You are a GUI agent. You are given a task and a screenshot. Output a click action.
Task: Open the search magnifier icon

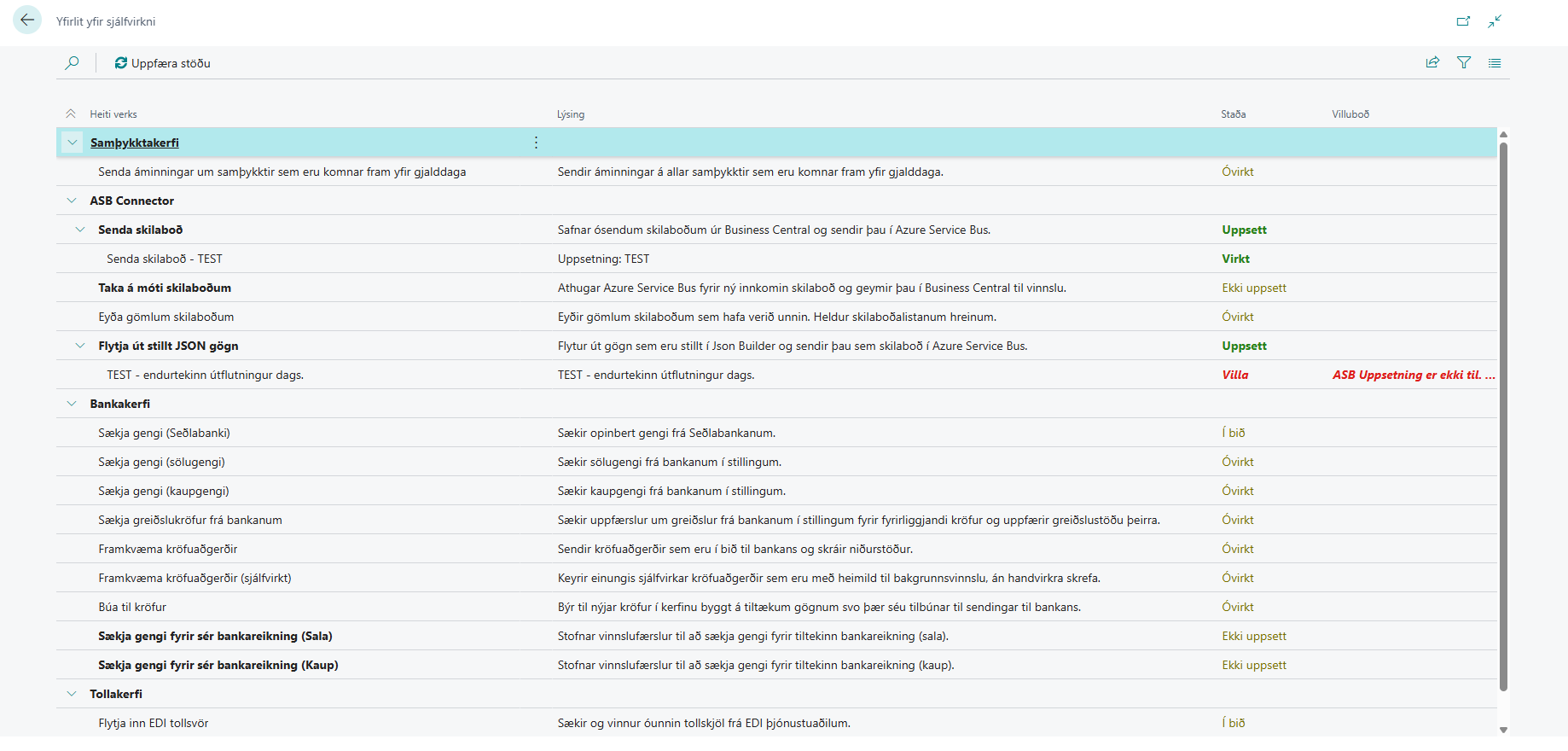tap(73, 63)
